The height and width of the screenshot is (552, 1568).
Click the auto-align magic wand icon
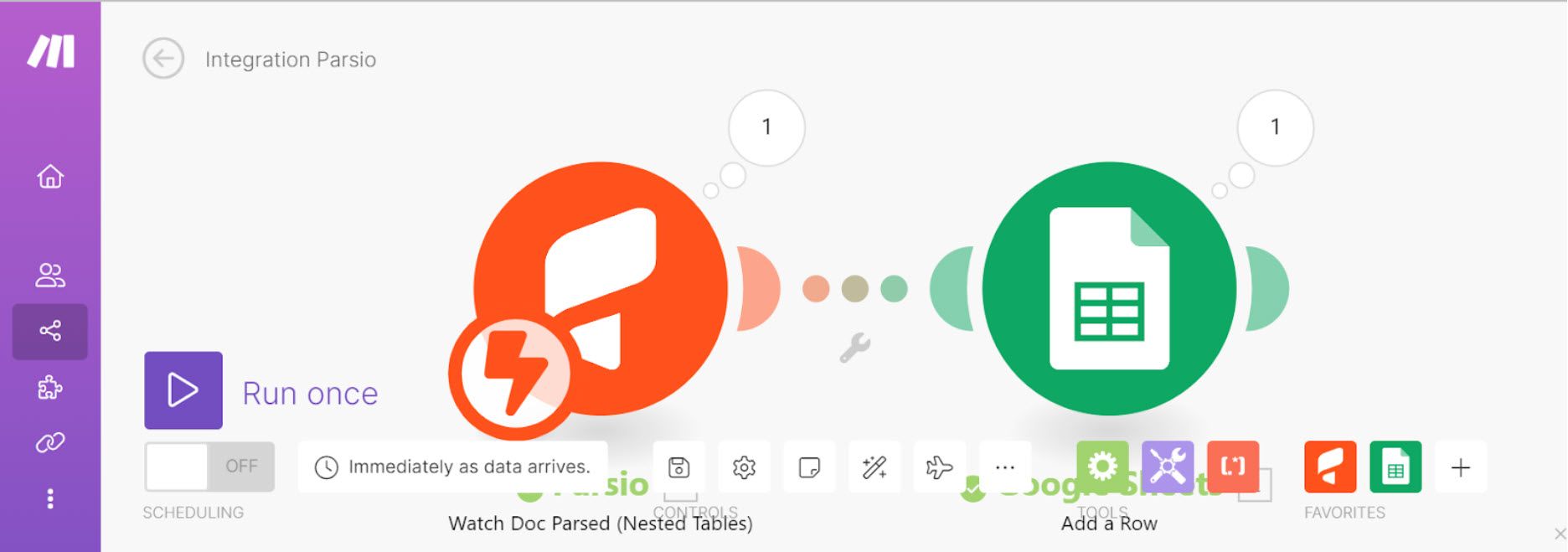(x=874, y=467)
